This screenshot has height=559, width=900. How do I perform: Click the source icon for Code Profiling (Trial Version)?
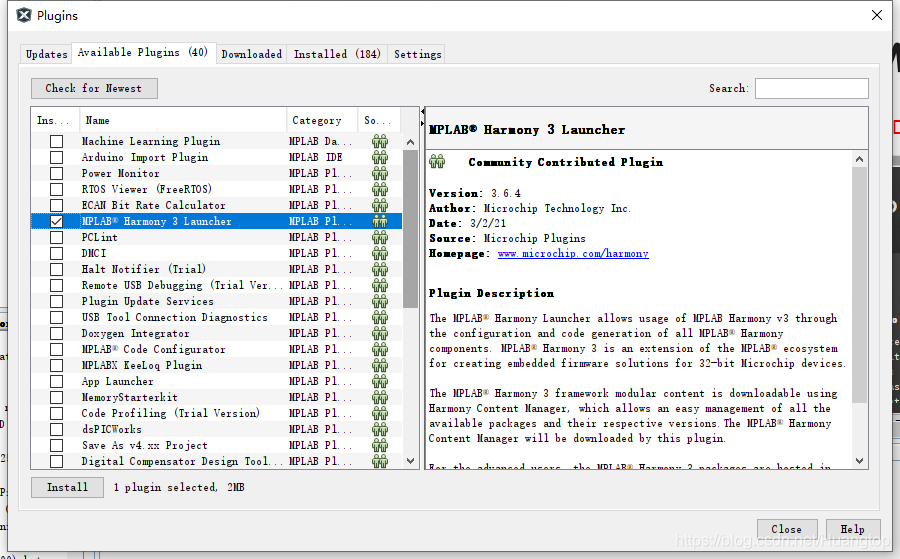(379, 413)
